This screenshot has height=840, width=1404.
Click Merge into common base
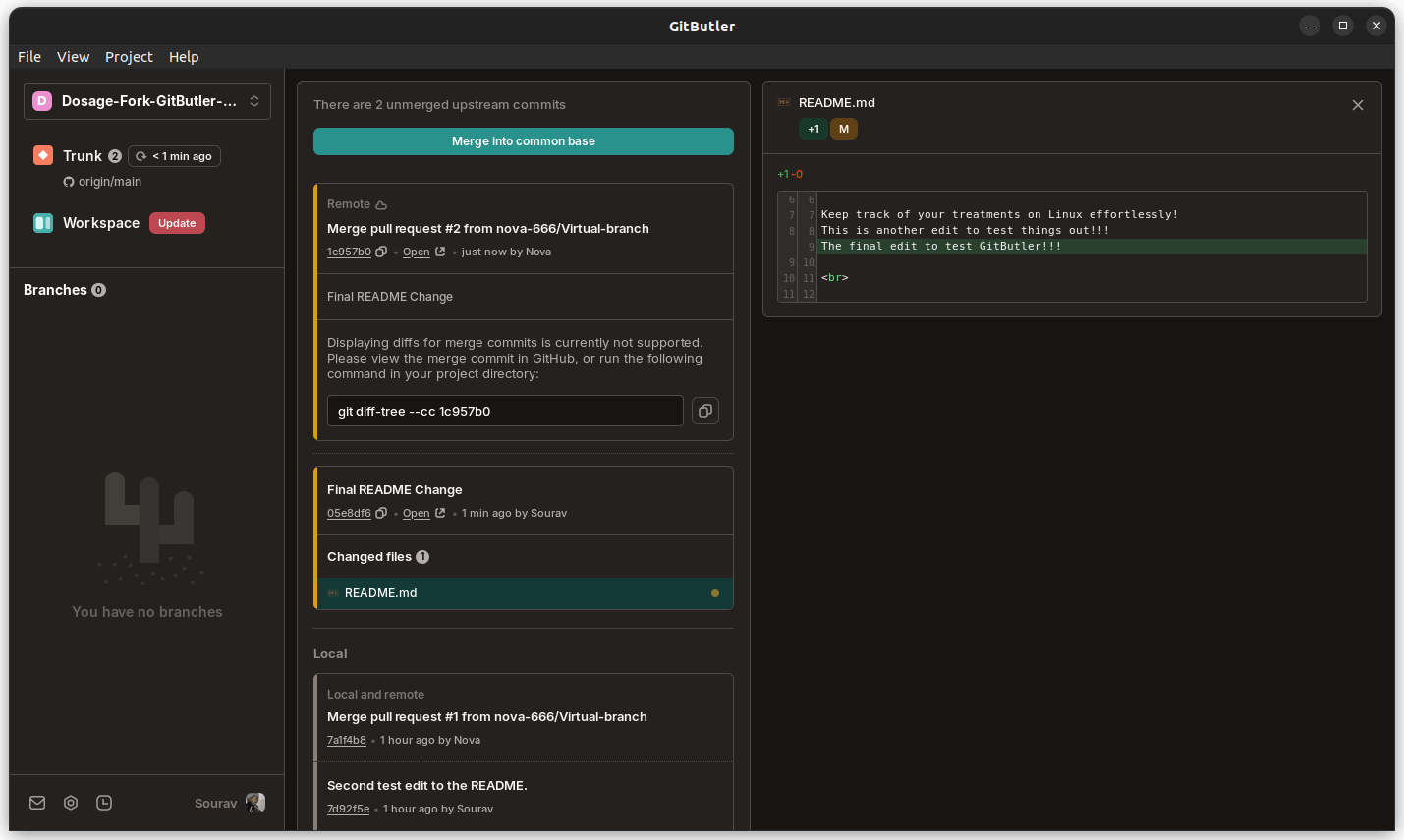pos(523,140)
